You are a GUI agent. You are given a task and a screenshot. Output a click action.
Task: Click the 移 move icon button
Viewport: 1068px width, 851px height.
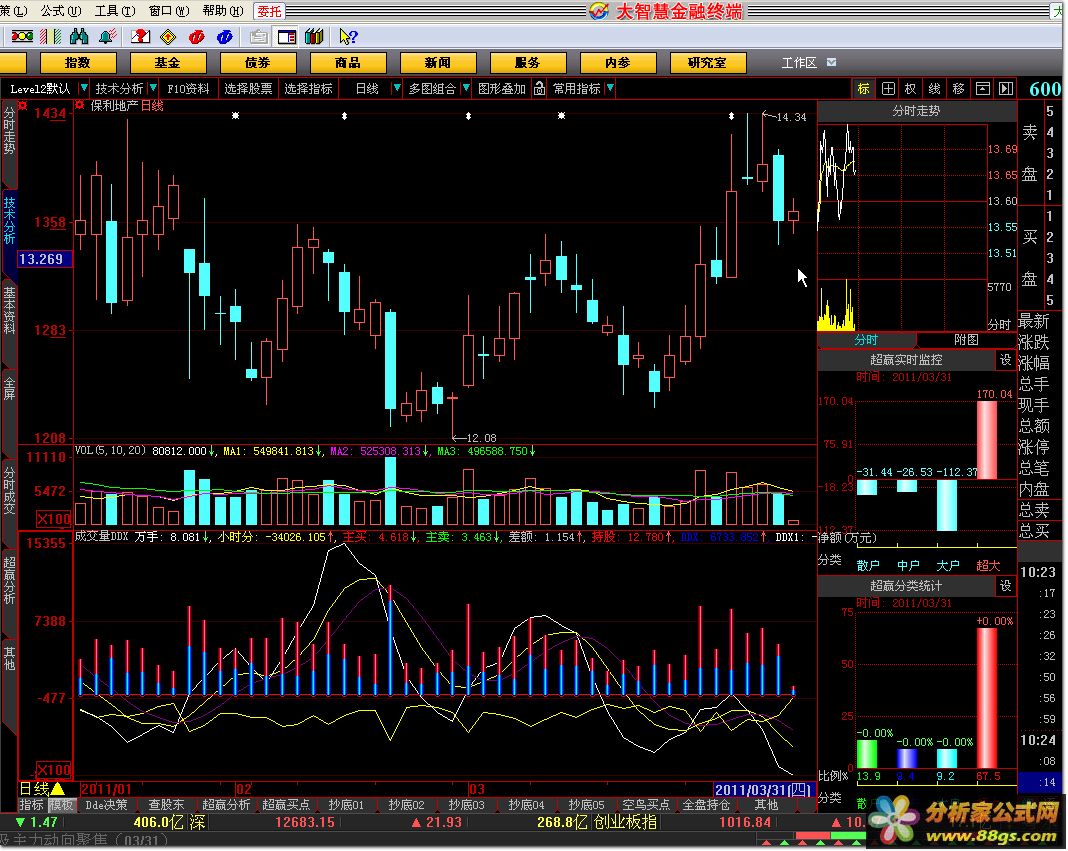[x=958, y=89]
